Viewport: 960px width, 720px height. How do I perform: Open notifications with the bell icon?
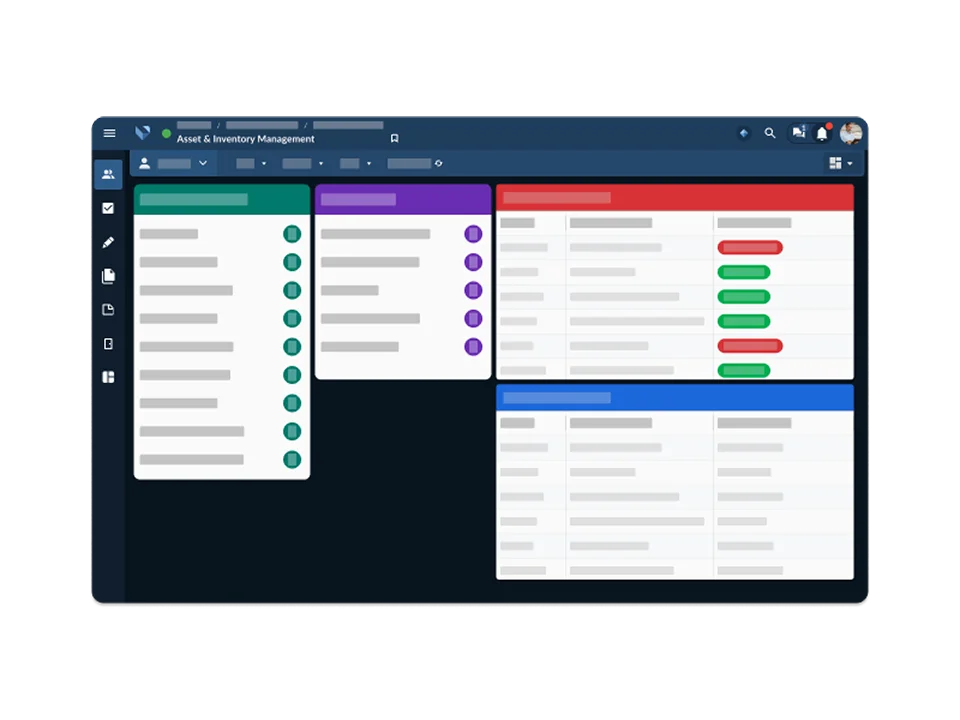coord(822,133)
